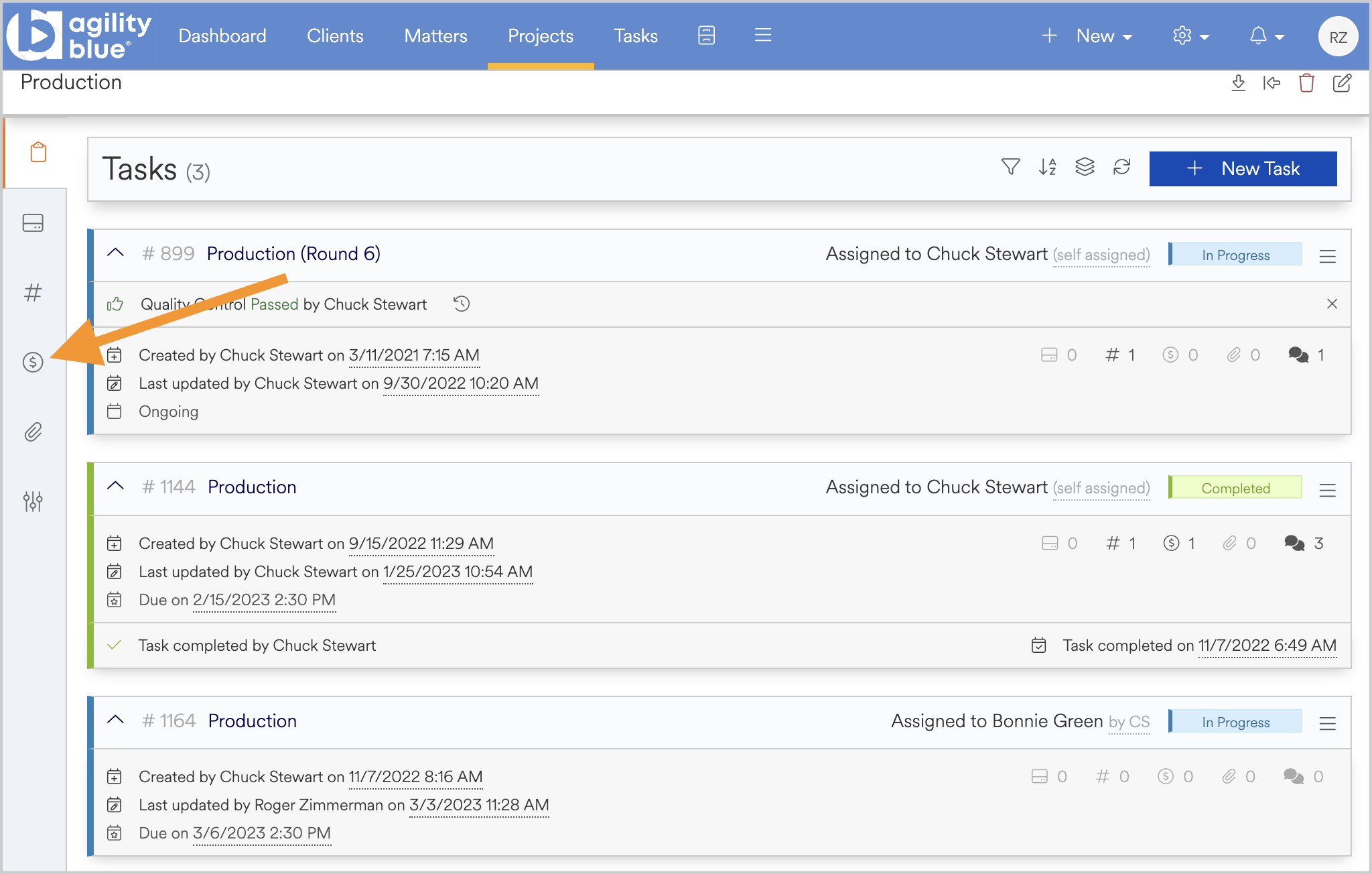Screen dimensions: 1372x874
Task: Open the grouping layers icon
Action: click(1085, 167)
